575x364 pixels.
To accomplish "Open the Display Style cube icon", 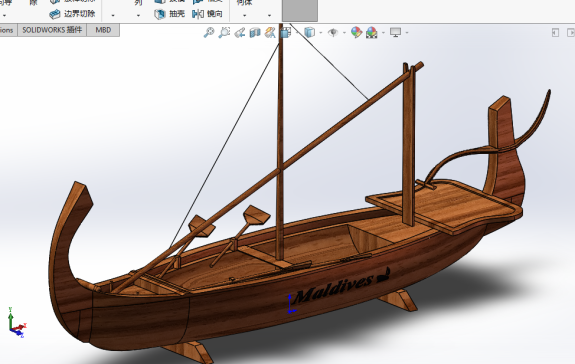I will click(310, 32).
